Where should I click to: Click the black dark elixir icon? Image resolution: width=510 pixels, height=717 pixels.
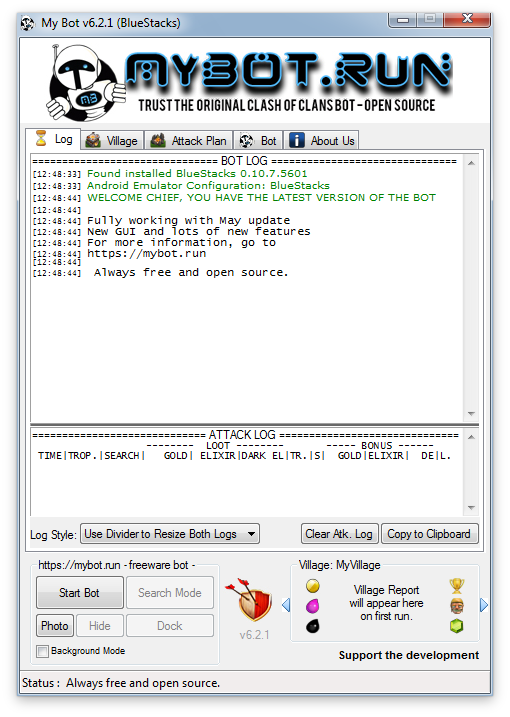pos(312,626)
